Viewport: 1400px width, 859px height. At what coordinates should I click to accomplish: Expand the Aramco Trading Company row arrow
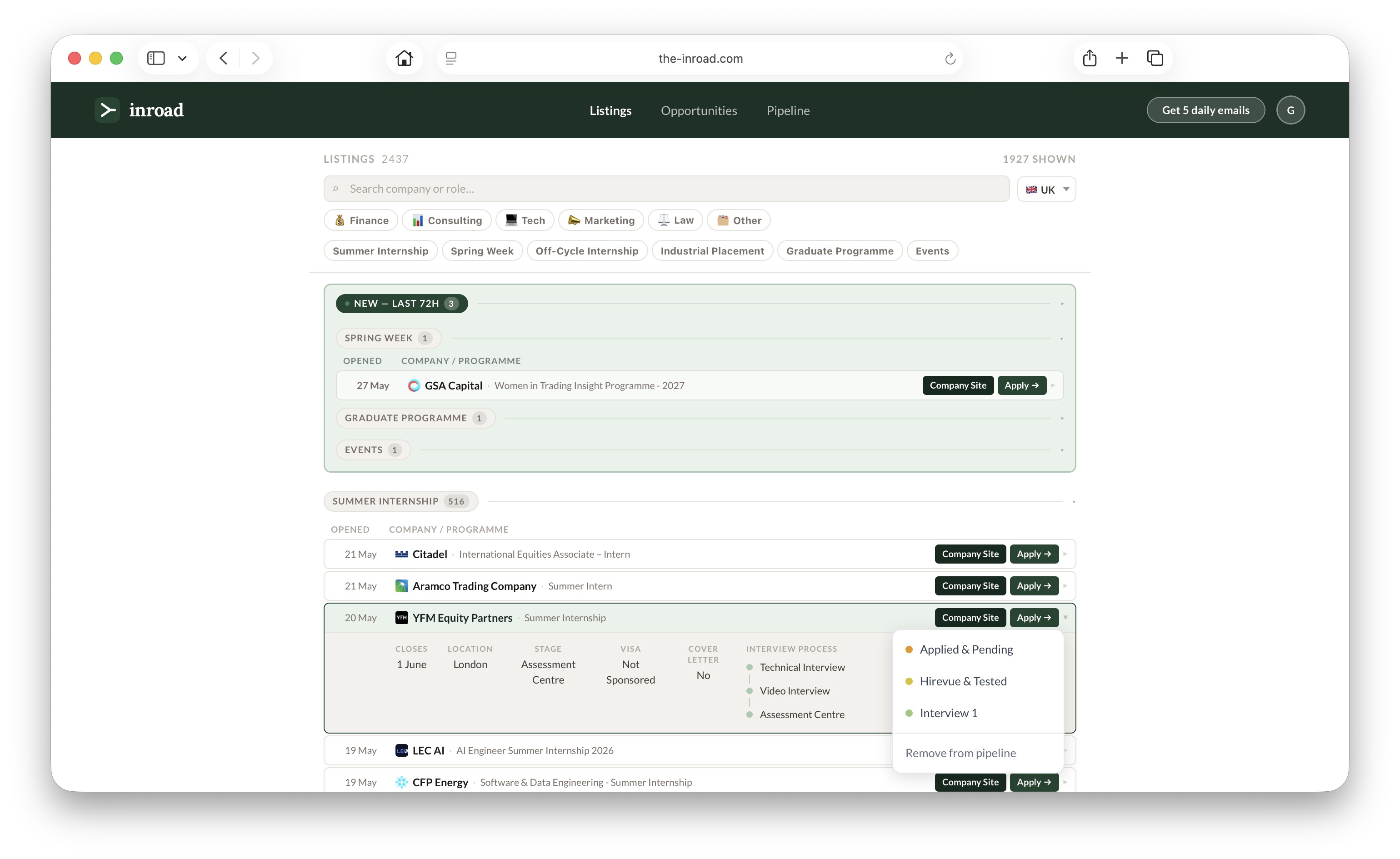pyautogui.click(x=1065, y=586)
